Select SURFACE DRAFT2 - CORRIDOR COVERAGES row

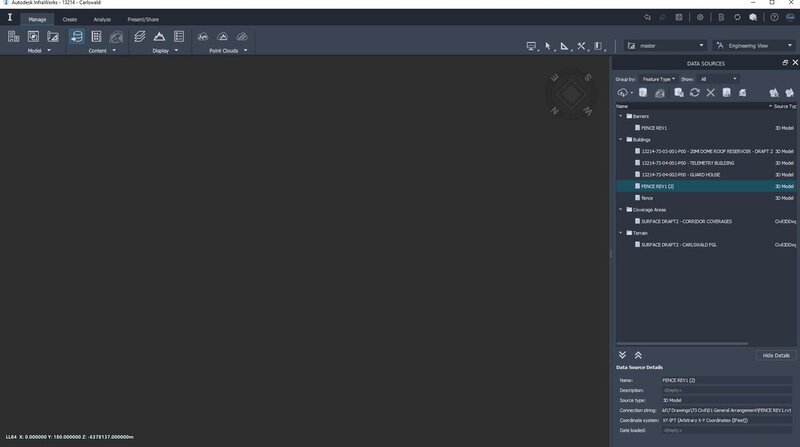[x=706, y=221]
